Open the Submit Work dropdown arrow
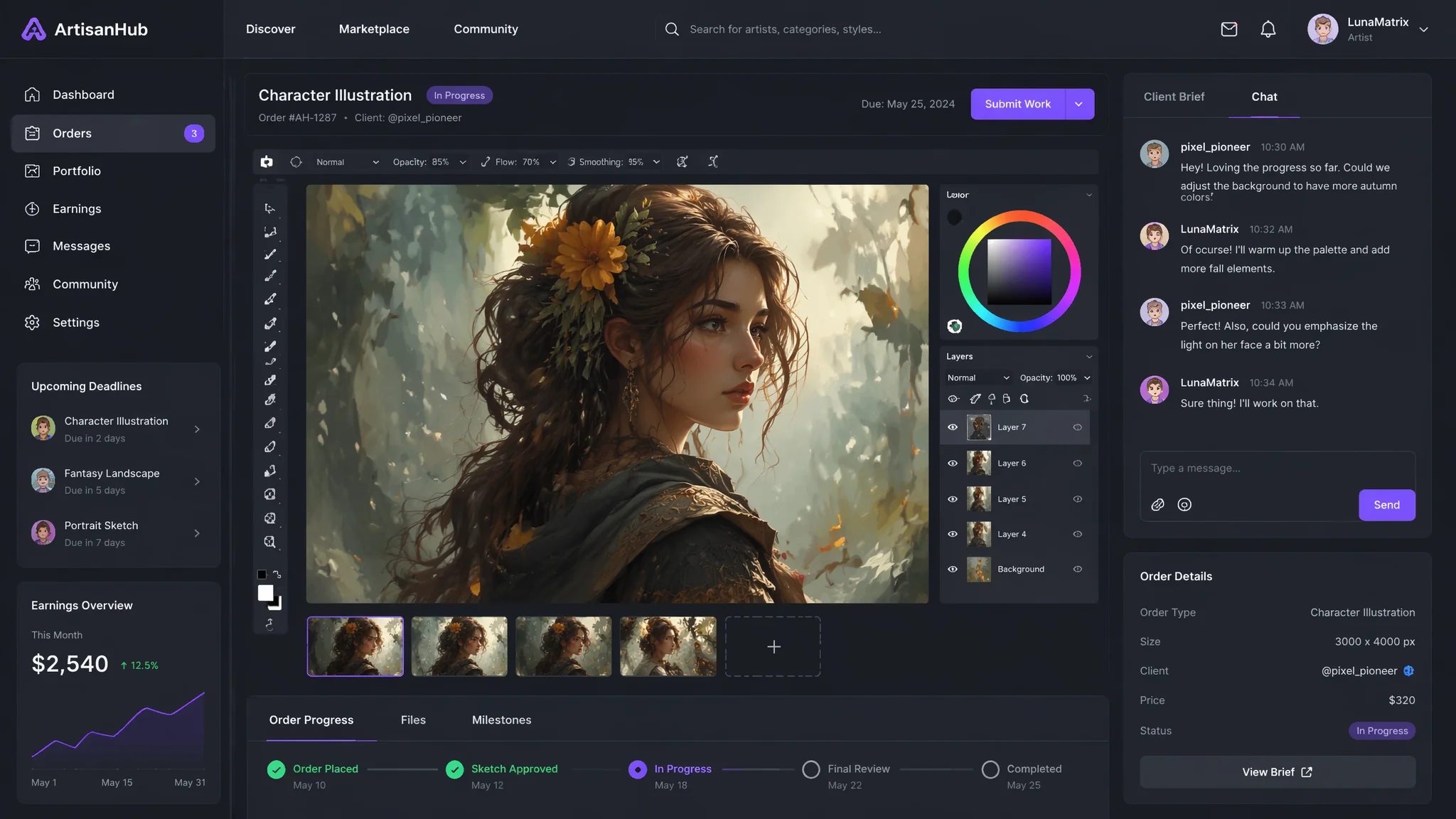This screenshot has width=1456, height=819. coord(1079,104)
